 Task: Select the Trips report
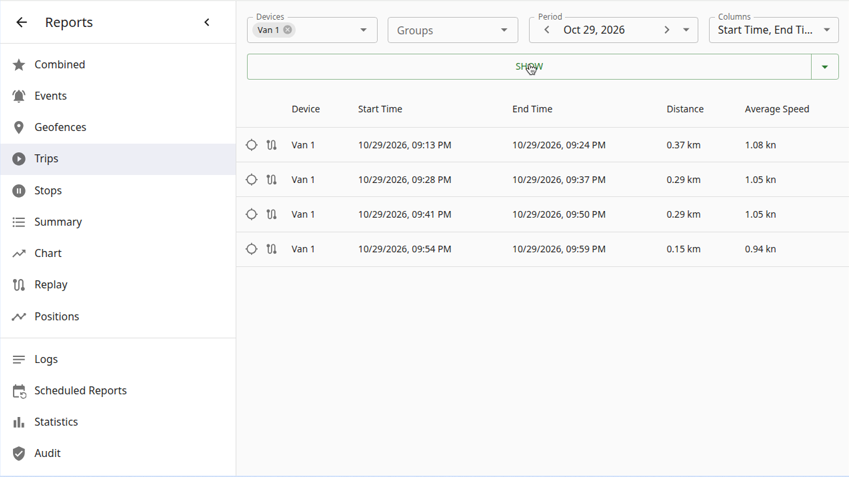point(118,159)
